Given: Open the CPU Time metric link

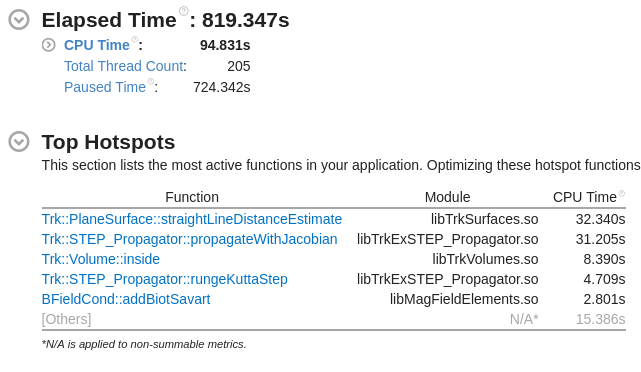Looking at the screenshot, I should [96, 45].
